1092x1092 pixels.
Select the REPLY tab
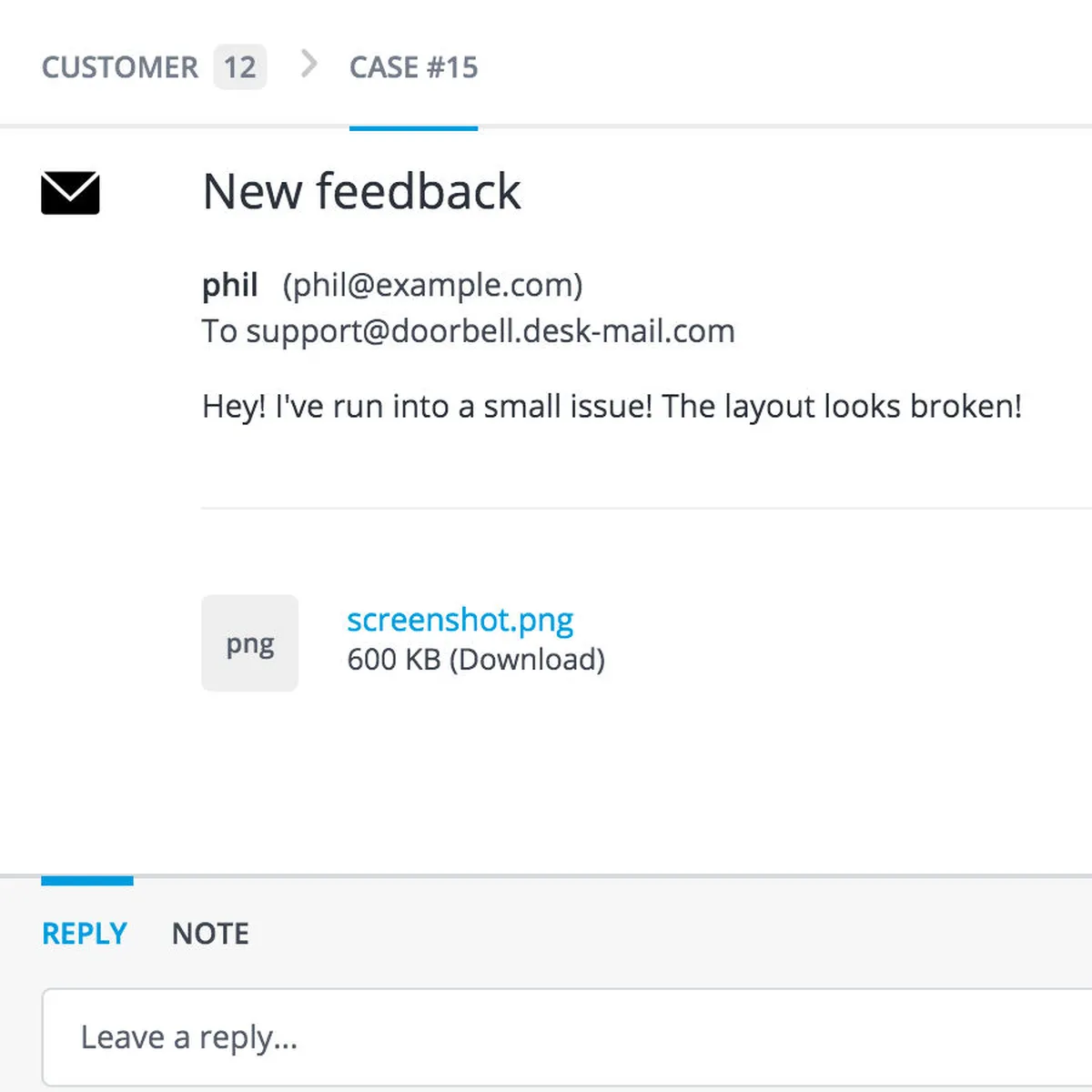tap(85, 934)
